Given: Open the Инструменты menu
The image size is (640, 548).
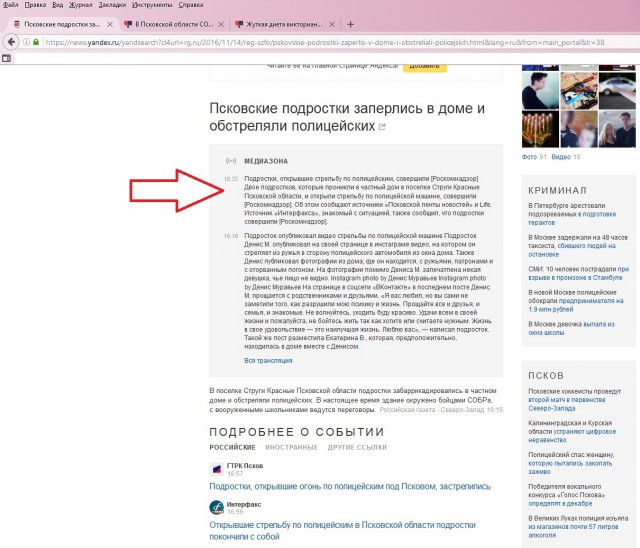Looking at the screenshot, I should click(152, 5).
